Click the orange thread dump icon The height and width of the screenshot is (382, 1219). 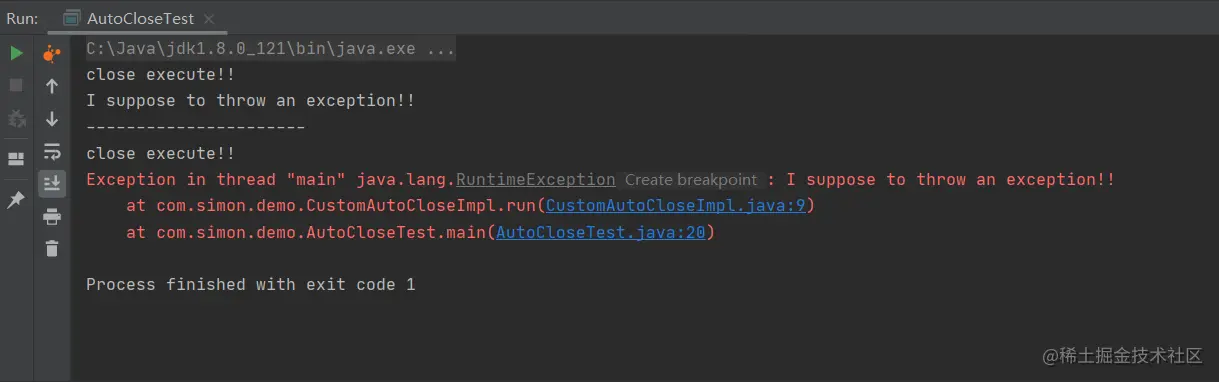pos(52,54)
